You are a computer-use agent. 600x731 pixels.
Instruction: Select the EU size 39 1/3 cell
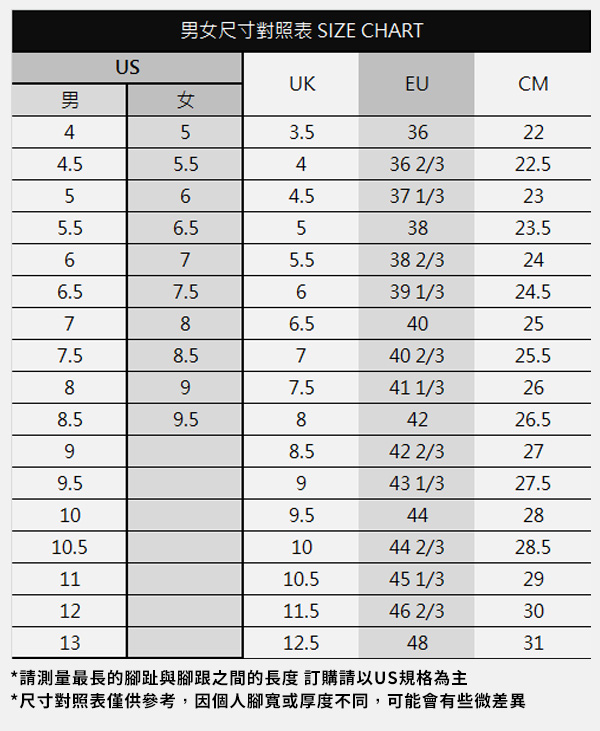click(x=417, y=292)
